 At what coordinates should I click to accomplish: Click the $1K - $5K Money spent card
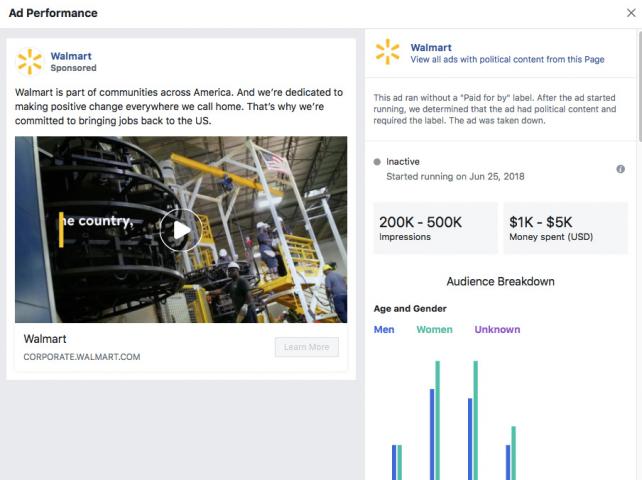point(565,228)
